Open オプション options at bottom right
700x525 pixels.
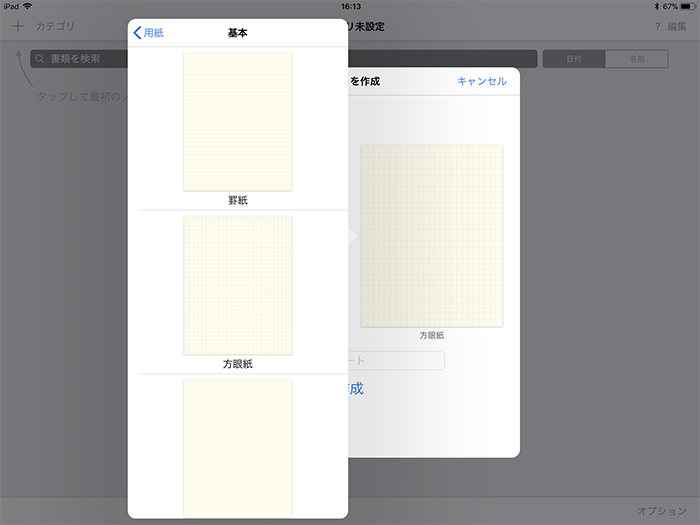coord(662,511)
